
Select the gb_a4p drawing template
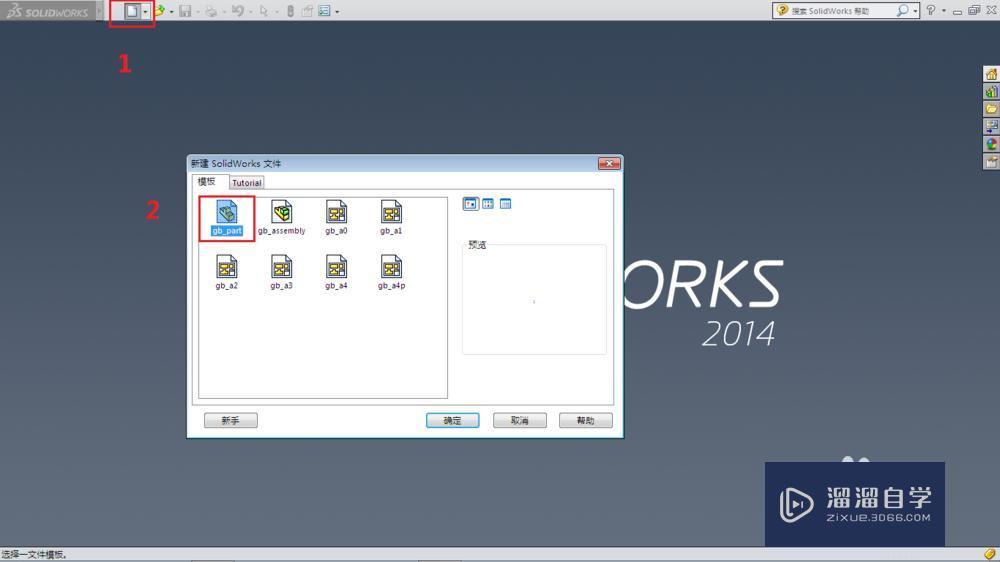pyautogui.click(x=391, y=272)
